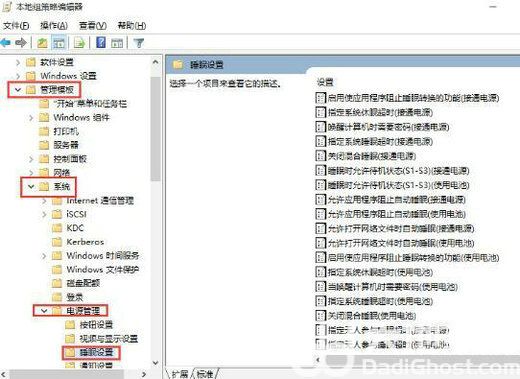Screen dimensions: 520x379
Task: Toggle the show/hide console tree icon
Action: tap(59, 43)
